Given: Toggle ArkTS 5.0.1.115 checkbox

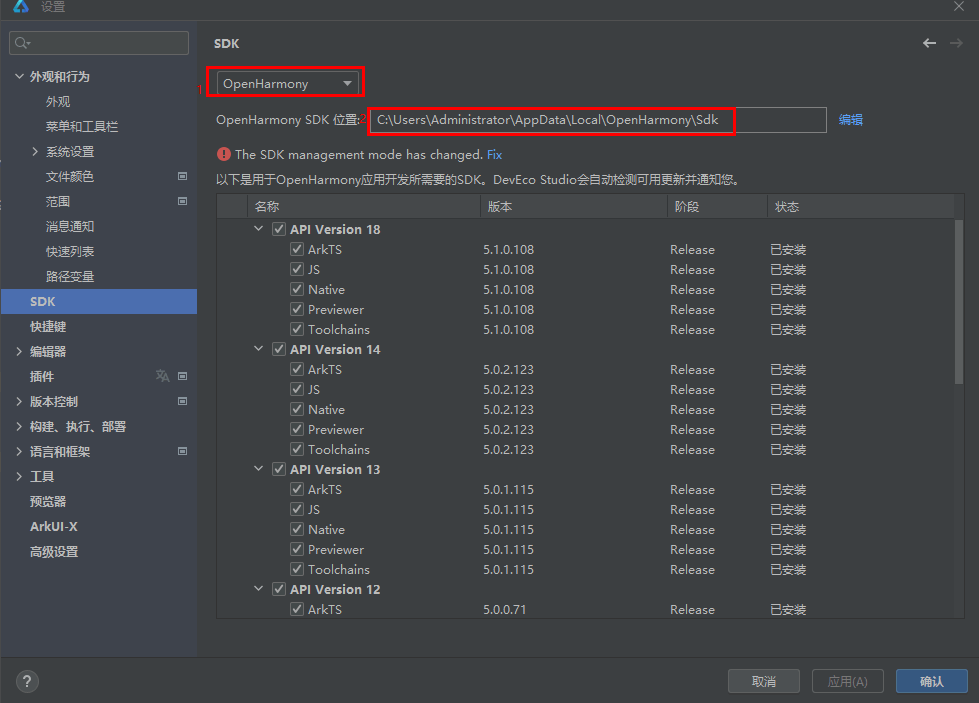Looking at the screenshot, I should (x=297, y=489).
